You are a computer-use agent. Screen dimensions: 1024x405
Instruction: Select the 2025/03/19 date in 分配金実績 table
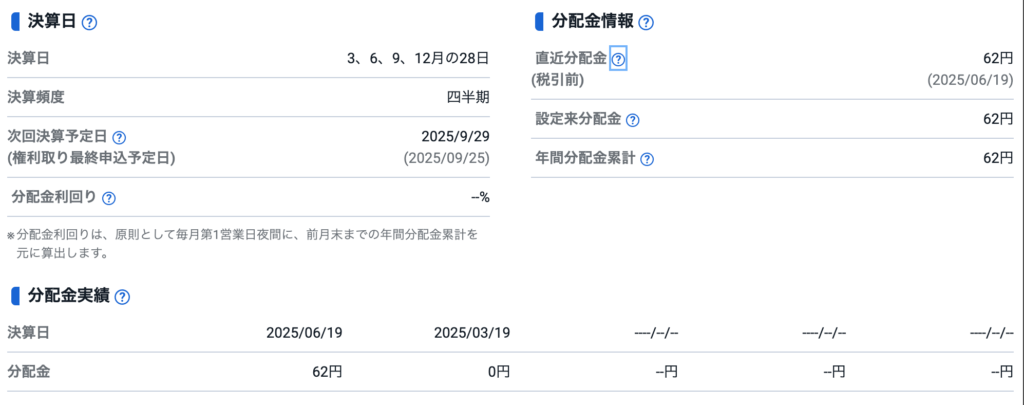(472, 333)
